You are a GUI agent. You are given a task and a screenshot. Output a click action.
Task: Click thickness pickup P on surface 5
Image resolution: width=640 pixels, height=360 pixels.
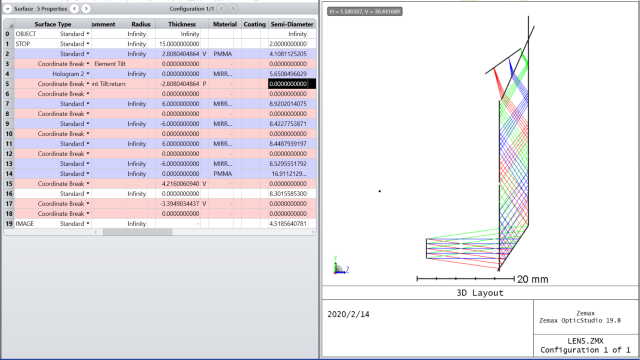click(204, 84)
